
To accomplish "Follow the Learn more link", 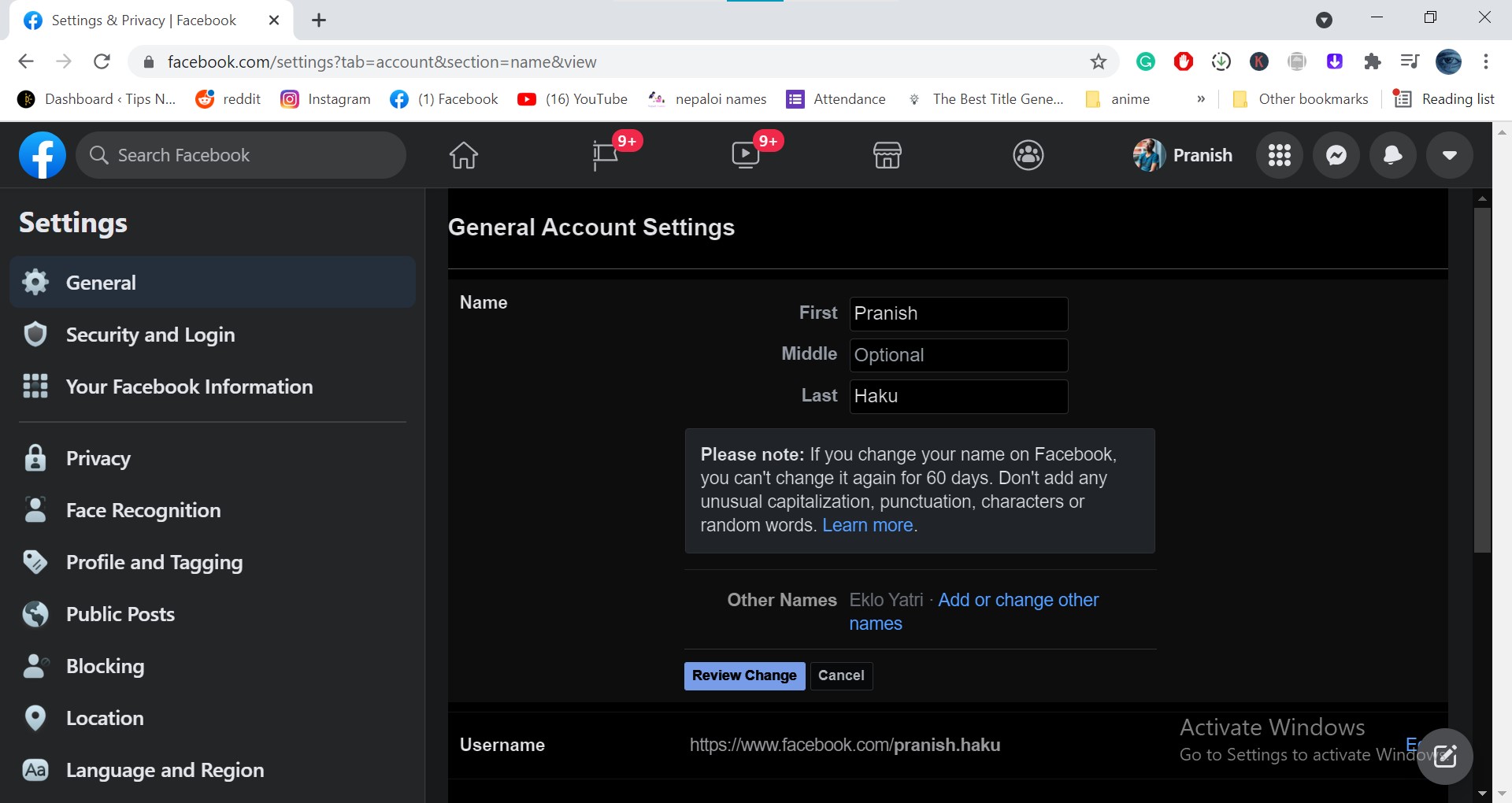I will point(867,525).
